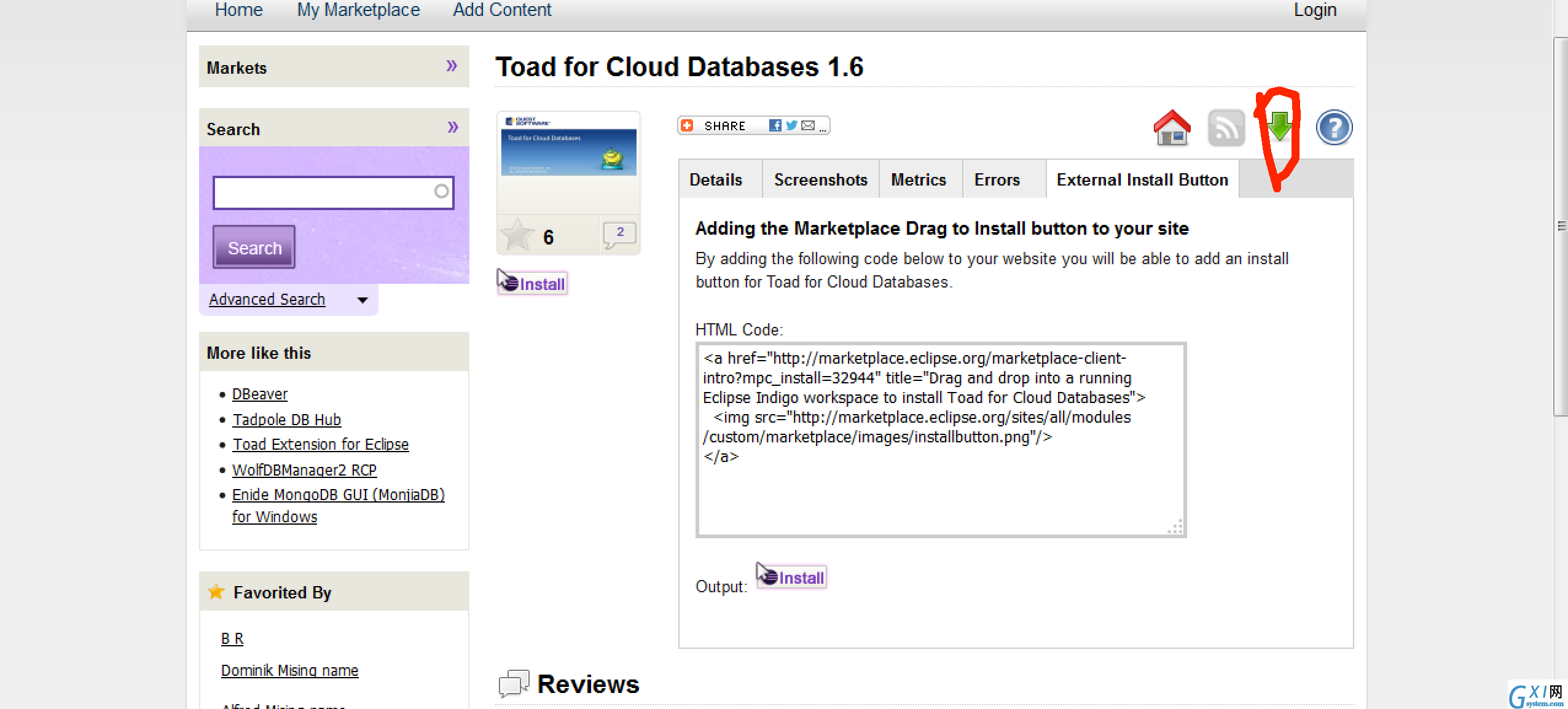1568x709 pixels.
Task: Open My Marketplace menu item
Action: [x=358, y=10]
